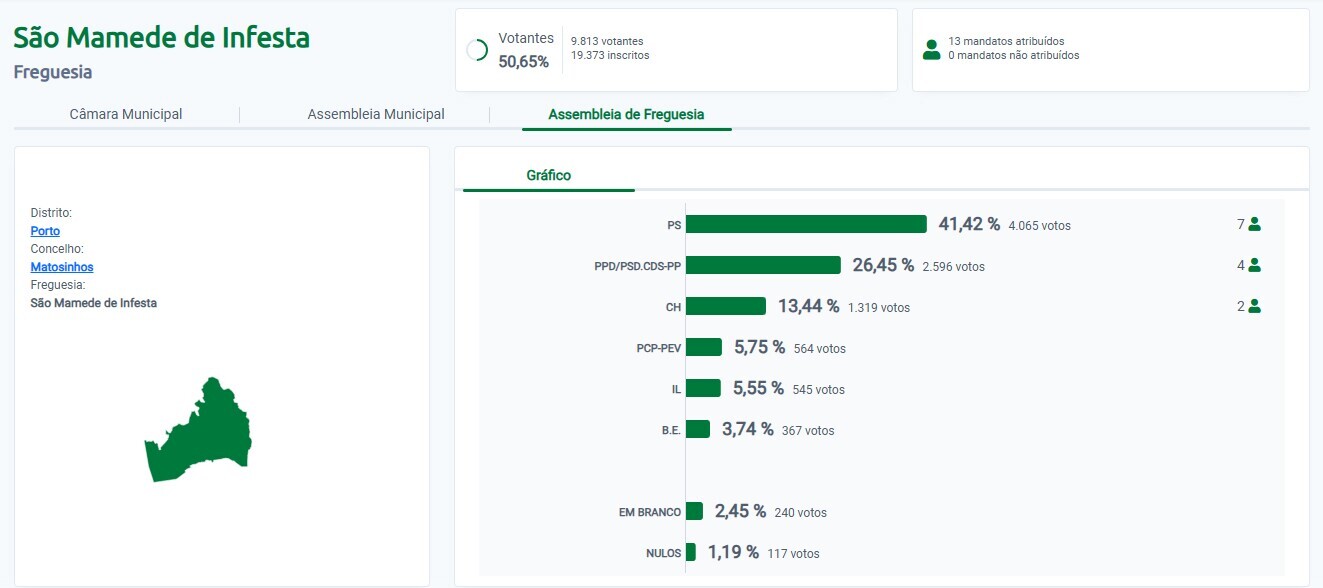Click the NULOS votes bar
Viewport: 1323px width, 588px height.
691,552
